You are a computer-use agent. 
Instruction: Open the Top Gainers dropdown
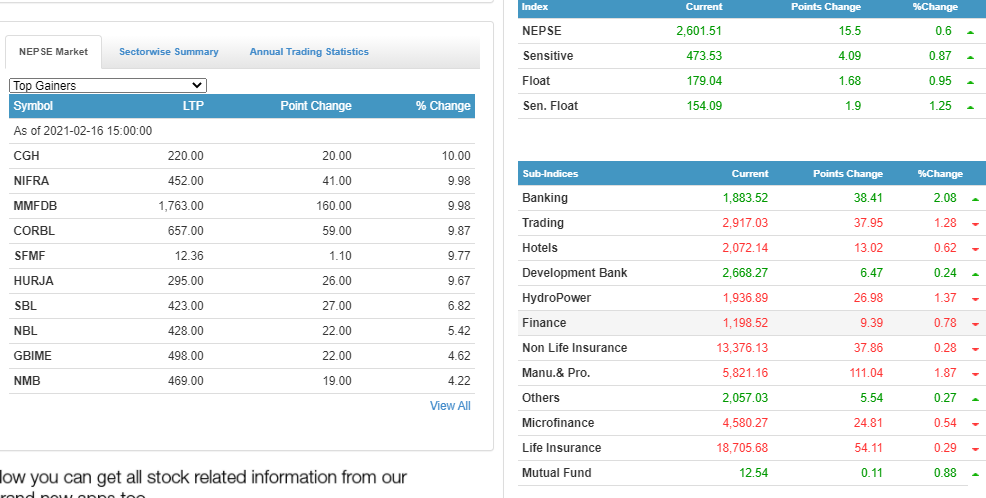[108, 86]
